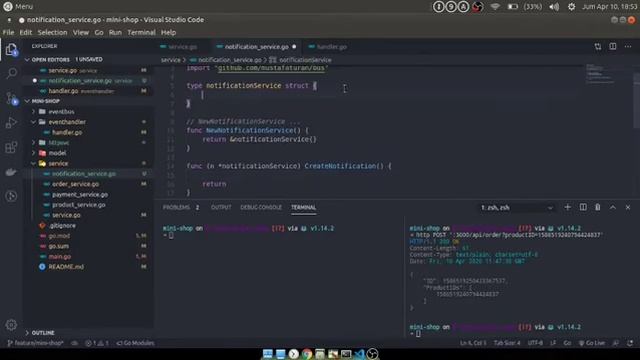Click the feedback icon in status bar
Screen dimensions: 640x360
(616, 343)
